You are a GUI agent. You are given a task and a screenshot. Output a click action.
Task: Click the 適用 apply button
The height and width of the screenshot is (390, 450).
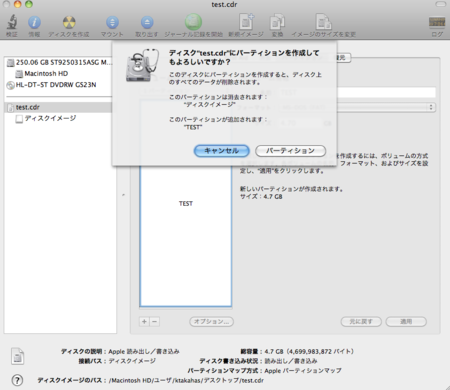pos(406,322)
